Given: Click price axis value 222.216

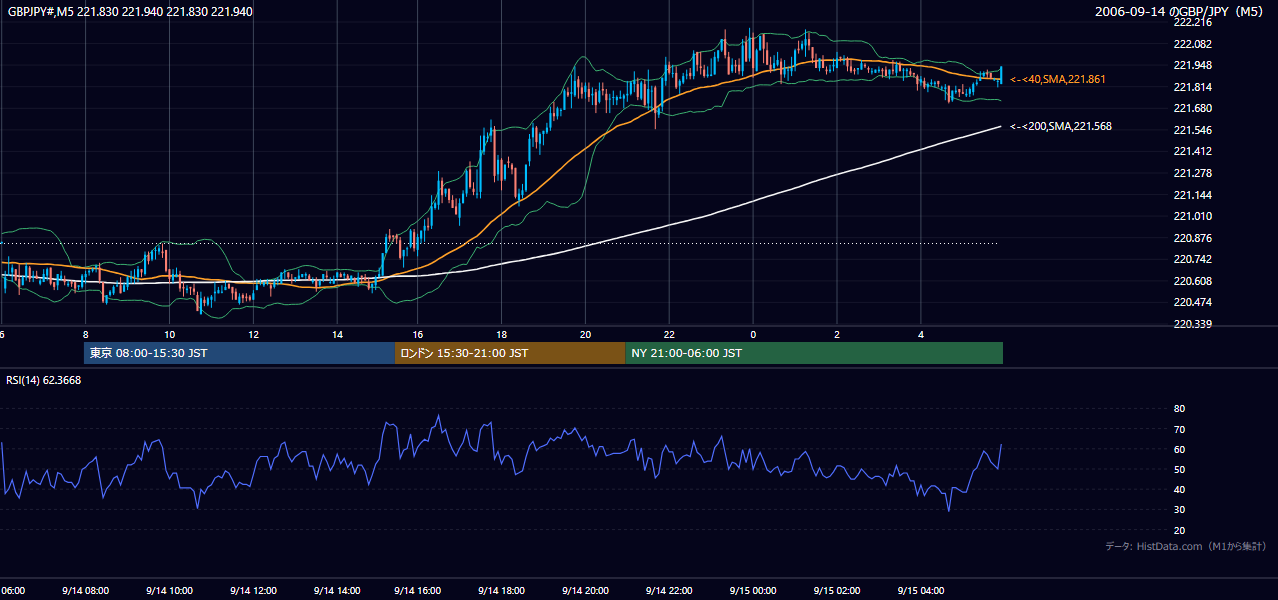Looking at the screenshot, I should click(1192, 22).
